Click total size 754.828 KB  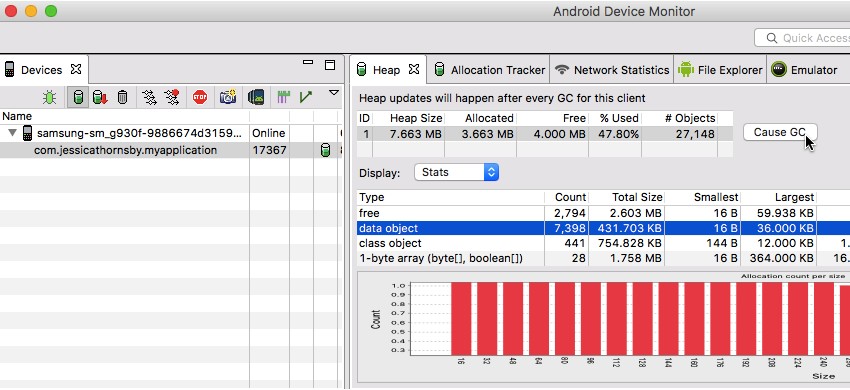coord(629,244)
